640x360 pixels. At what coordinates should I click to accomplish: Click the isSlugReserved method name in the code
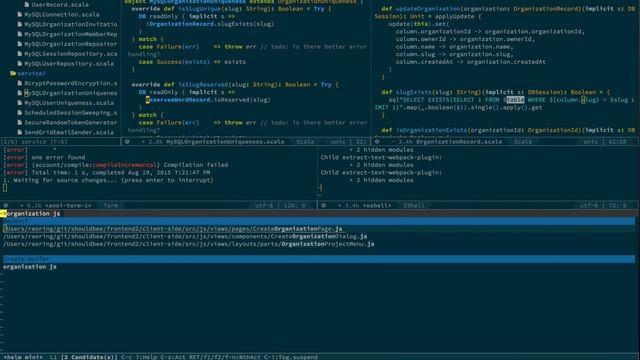pos(203,84)
